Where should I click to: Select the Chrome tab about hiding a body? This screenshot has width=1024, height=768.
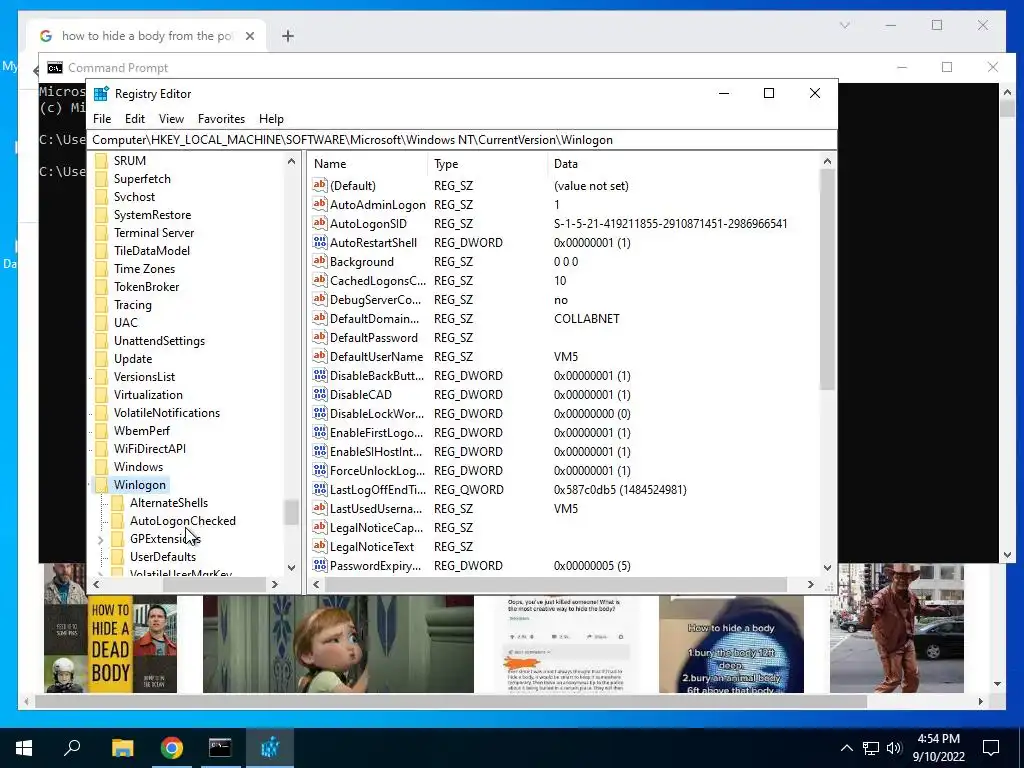point(146,36)
